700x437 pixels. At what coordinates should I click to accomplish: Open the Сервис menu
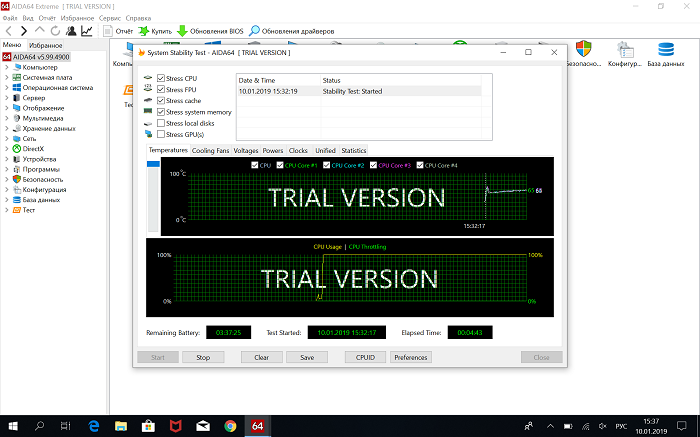coord(110,18)
